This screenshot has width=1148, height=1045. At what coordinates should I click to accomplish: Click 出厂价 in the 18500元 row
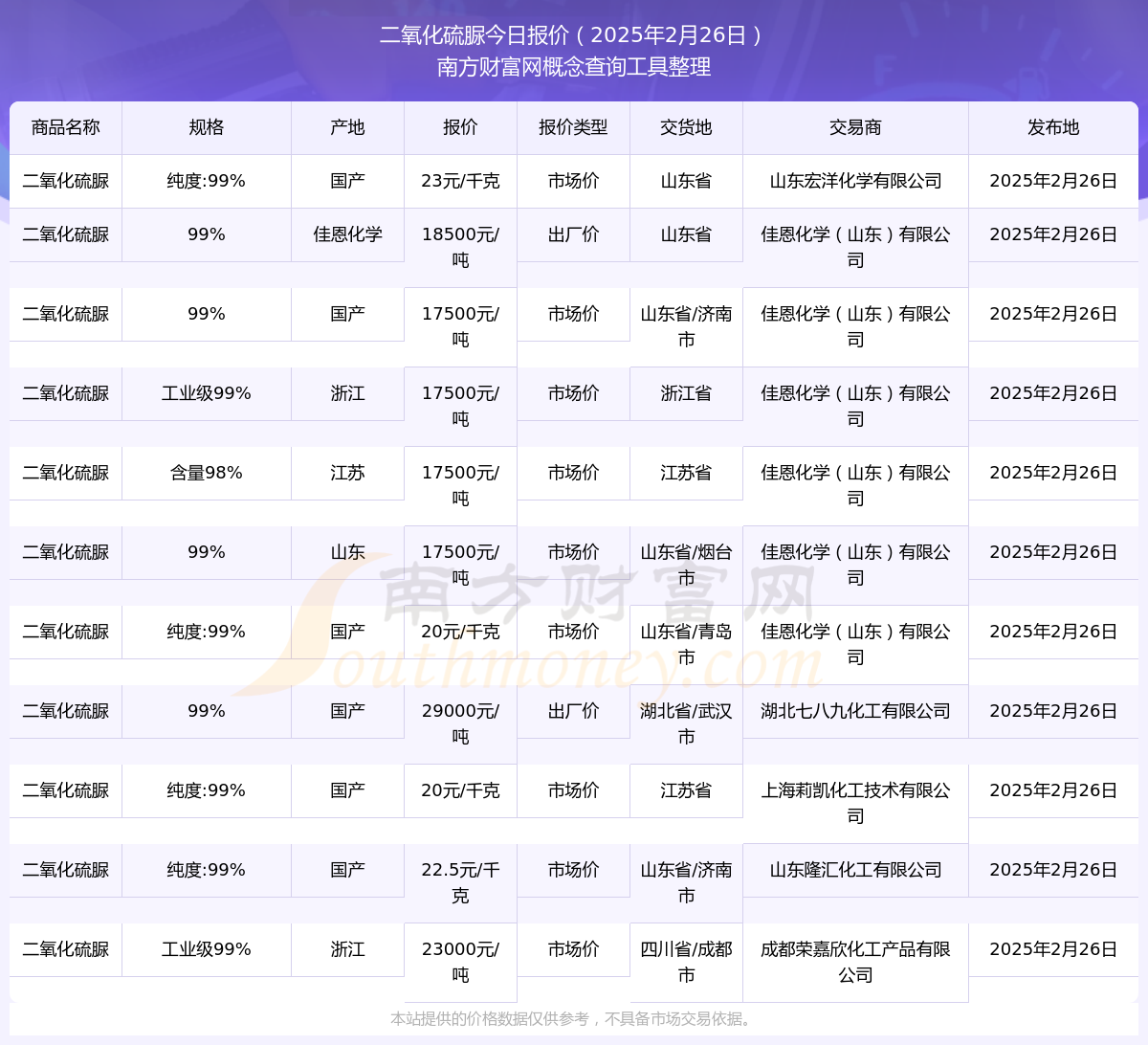(573, 234)
